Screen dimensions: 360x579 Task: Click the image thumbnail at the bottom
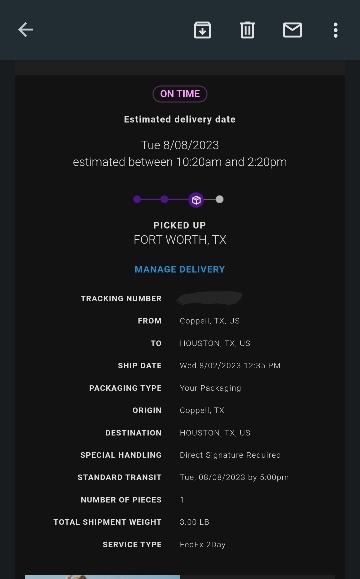pos(102,577)
